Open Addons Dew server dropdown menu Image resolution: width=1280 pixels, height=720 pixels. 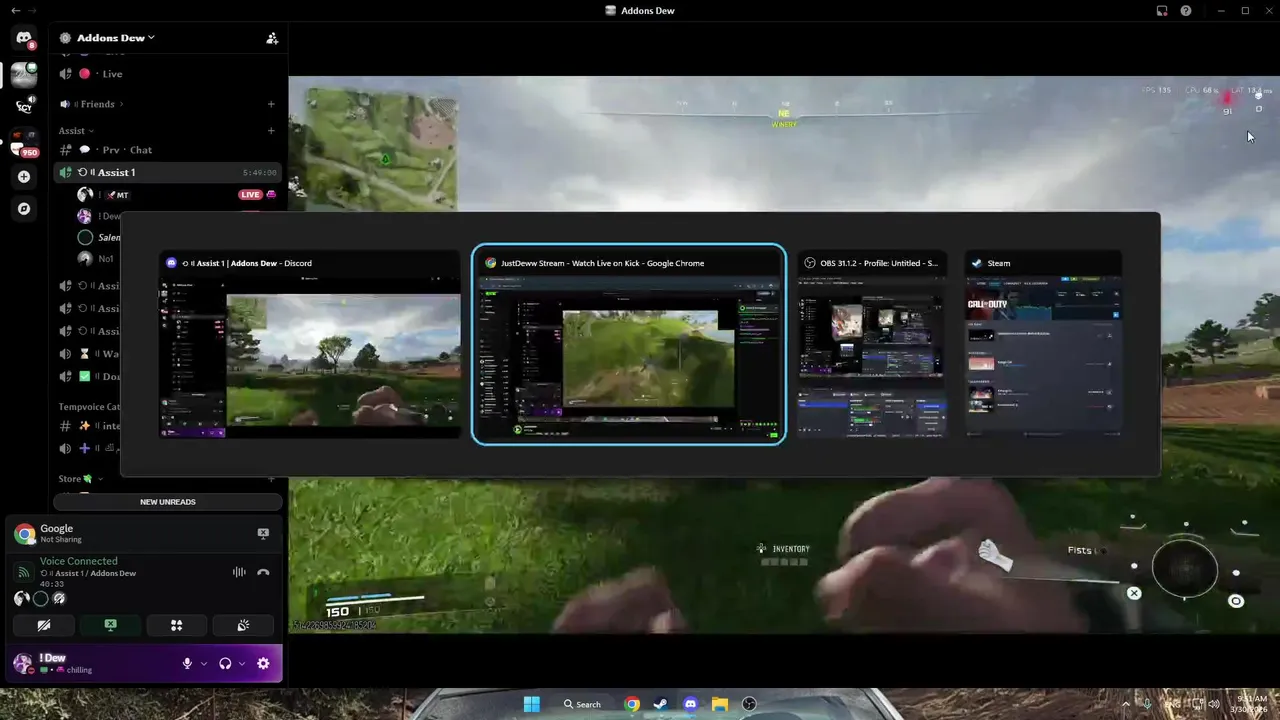coord(116,38)
